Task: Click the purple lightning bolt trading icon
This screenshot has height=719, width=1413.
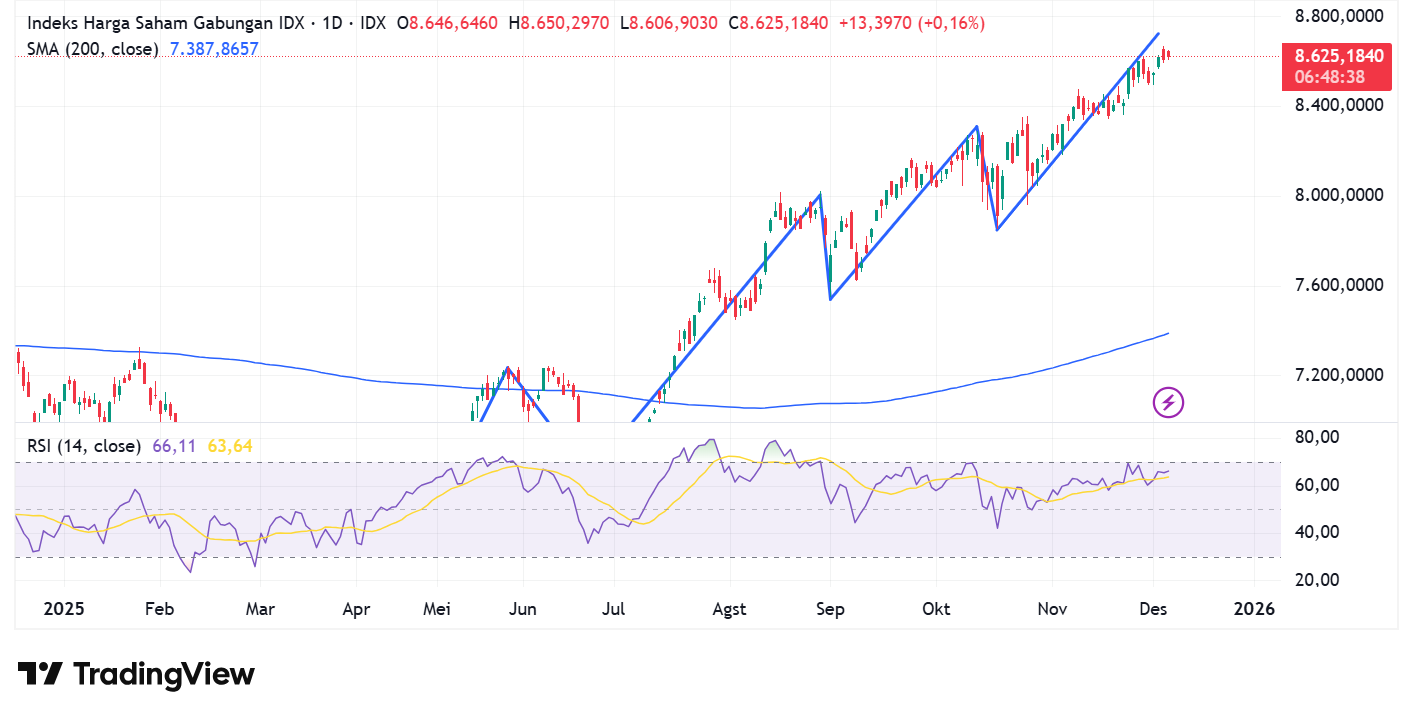Action: coord(1166,403)
